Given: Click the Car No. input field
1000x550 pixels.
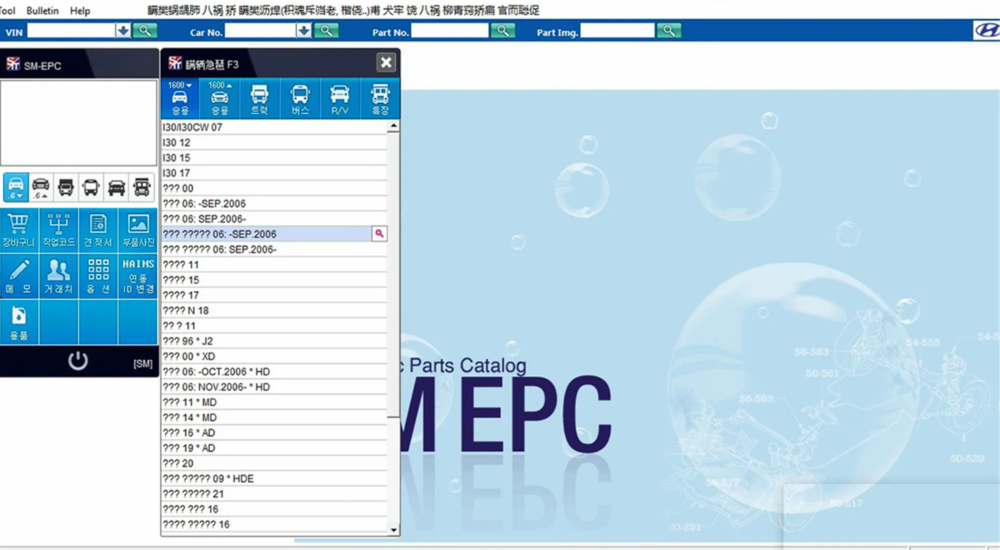Looking at the screenshot, I should coord(261,31).
